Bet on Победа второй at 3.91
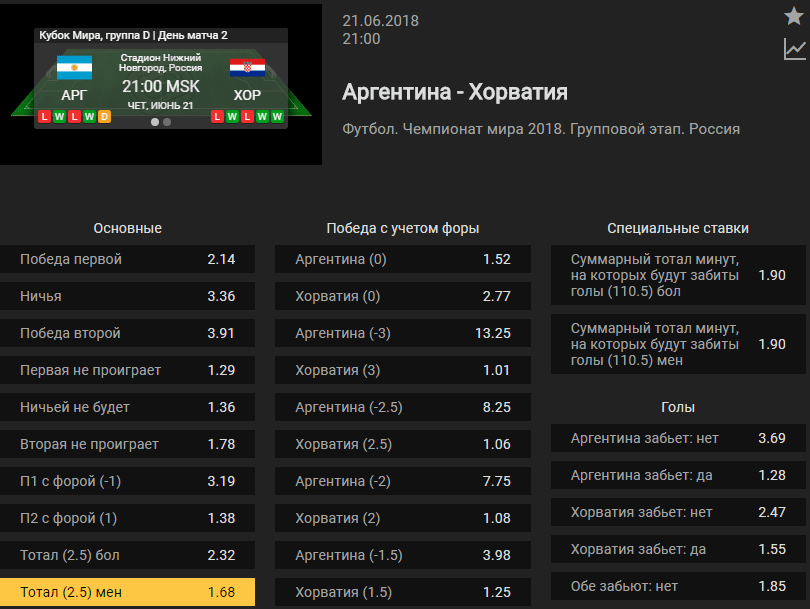The width and height of the screenshot is (810, 609). [x=128, y=333]
